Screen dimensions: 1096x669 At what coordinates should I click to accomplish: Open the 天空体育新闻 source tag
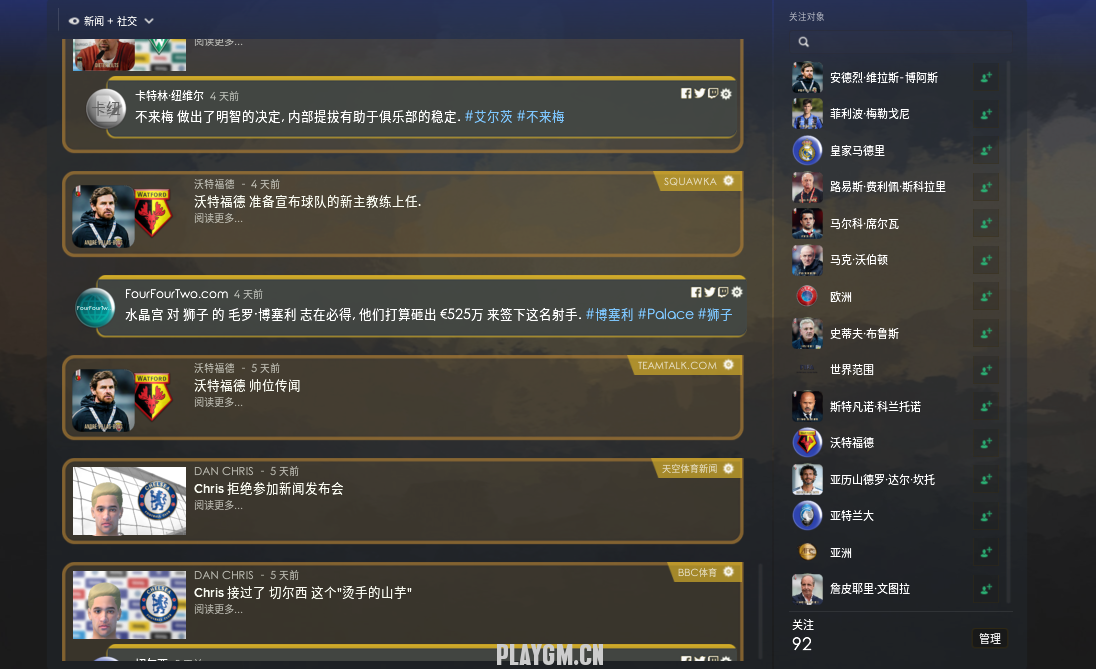(x=689, y=468)
